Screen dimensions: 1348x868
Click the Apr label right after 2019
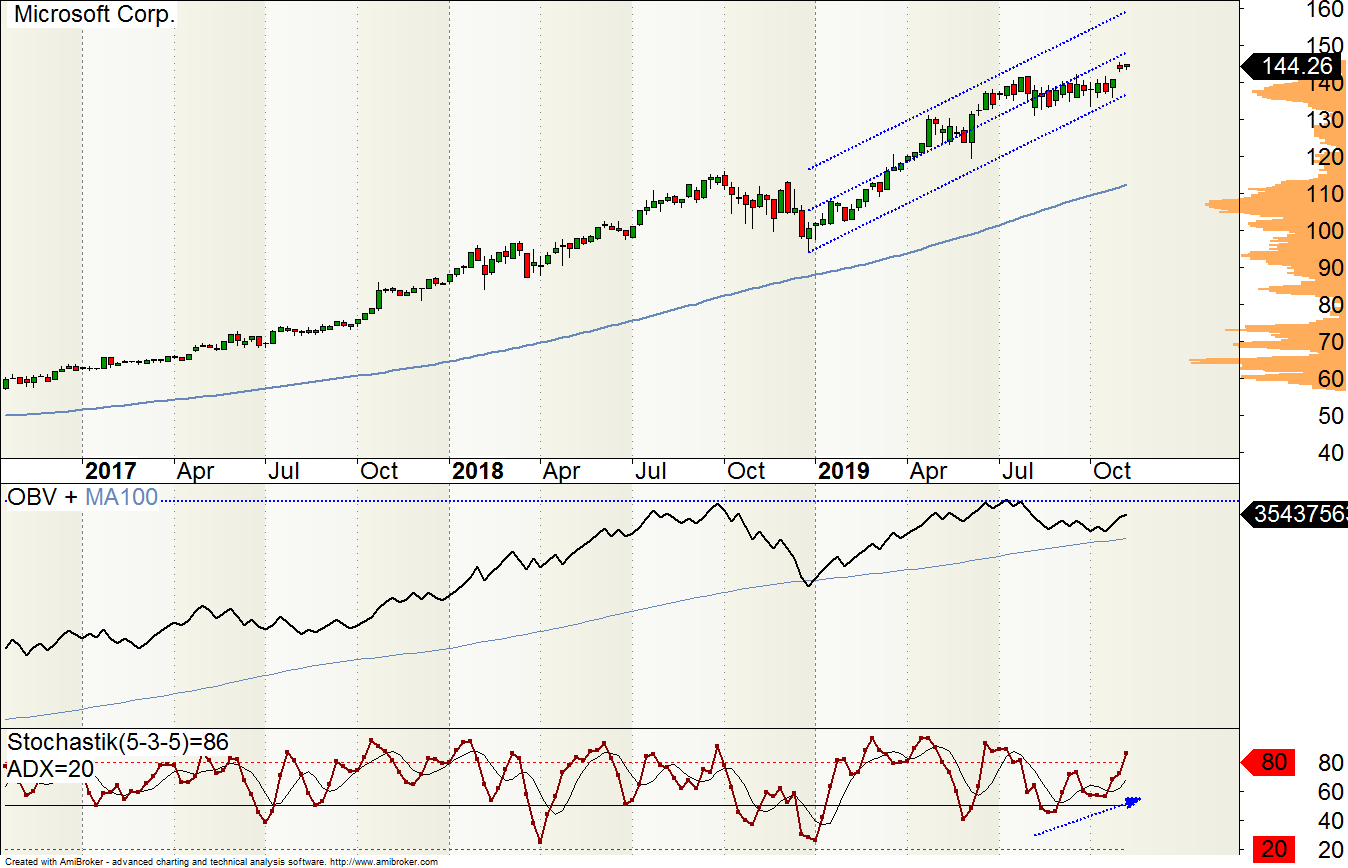pyautogui.click(x=928, y=471)
